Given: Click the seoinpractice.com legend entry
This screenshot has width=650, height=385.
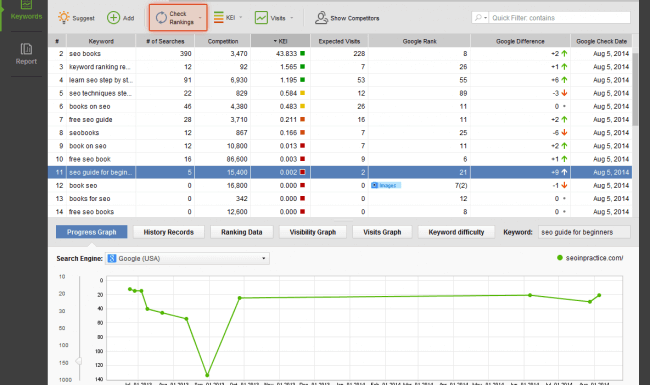Looking at the screenshot, I should click(590, 258).
